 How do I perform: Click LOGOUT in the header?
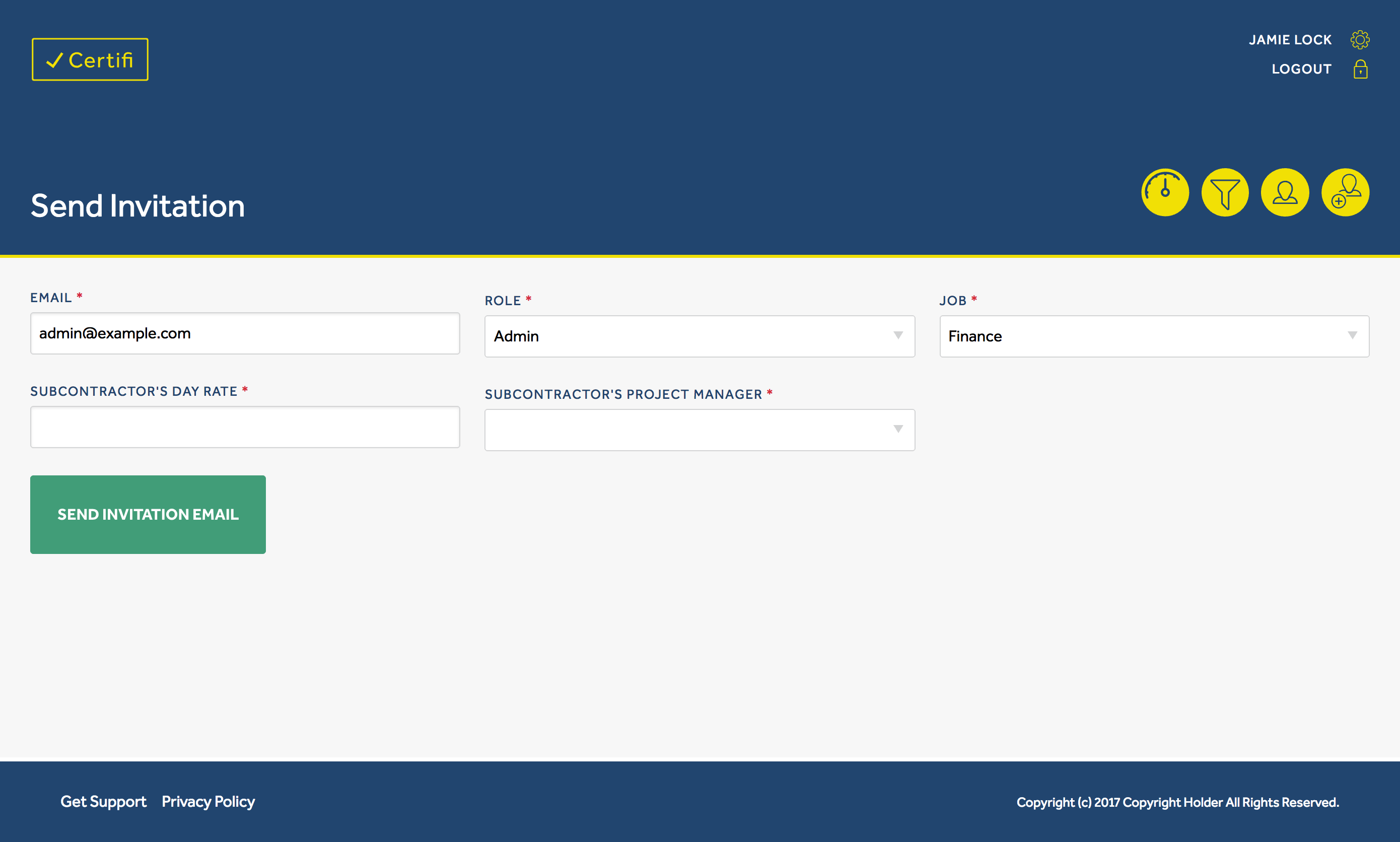1302,68
